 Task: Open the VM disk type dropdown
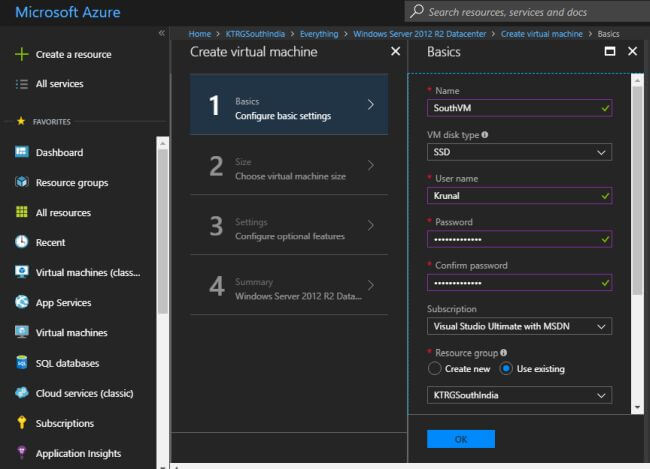(519, 152)
